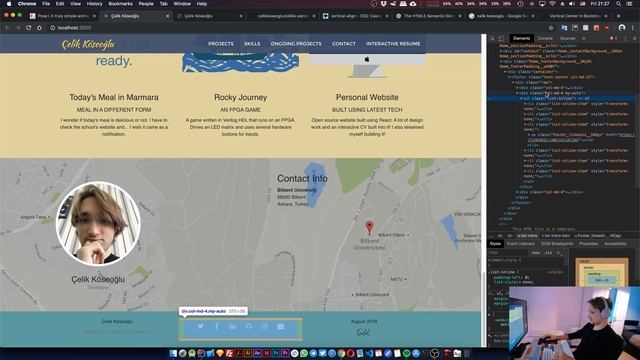Open Finder from the Dock
640x360 pixels.
(173, 353)
